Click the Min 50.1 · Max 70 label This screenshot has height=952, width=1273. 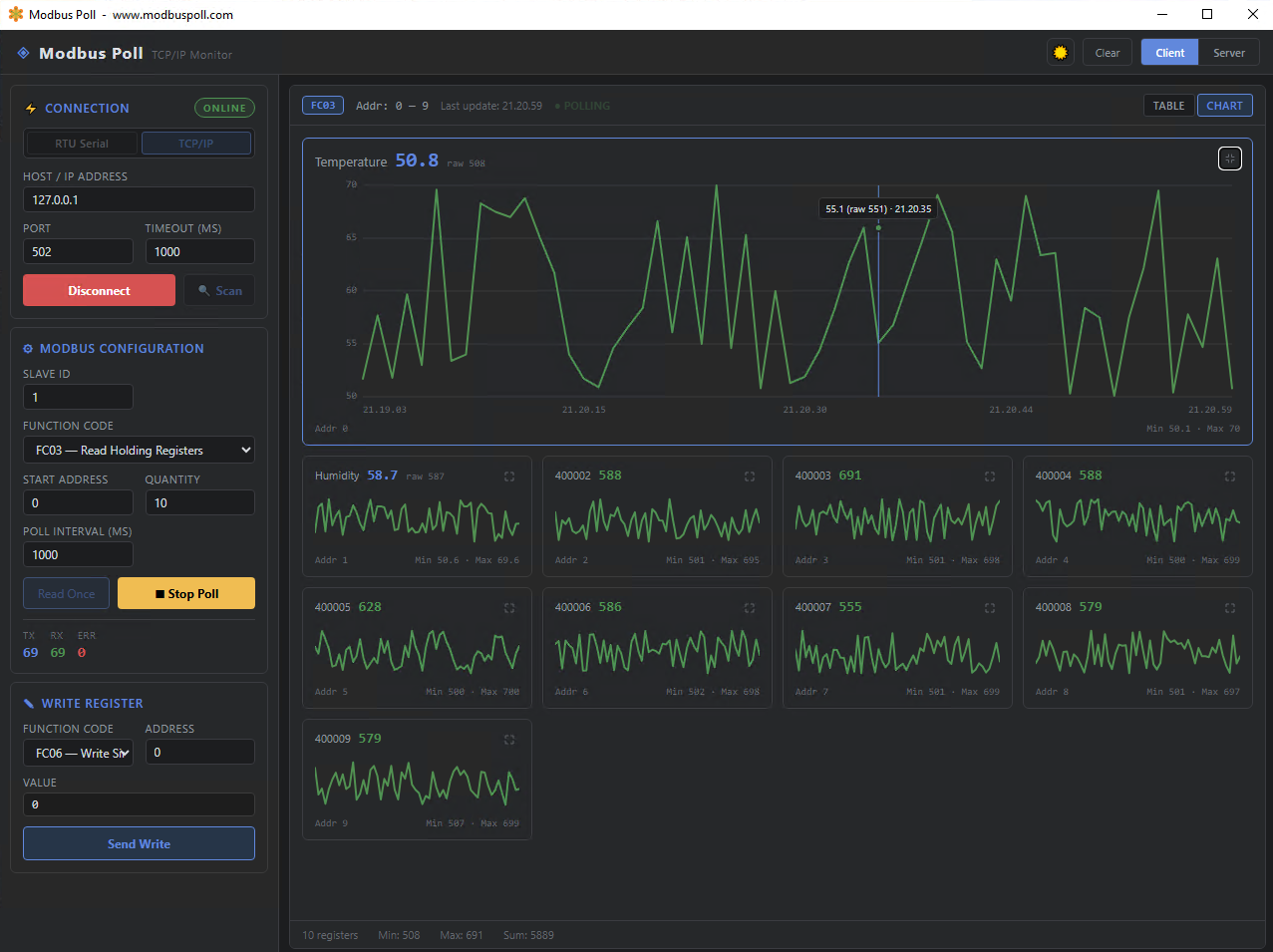tap(1193, 429)
